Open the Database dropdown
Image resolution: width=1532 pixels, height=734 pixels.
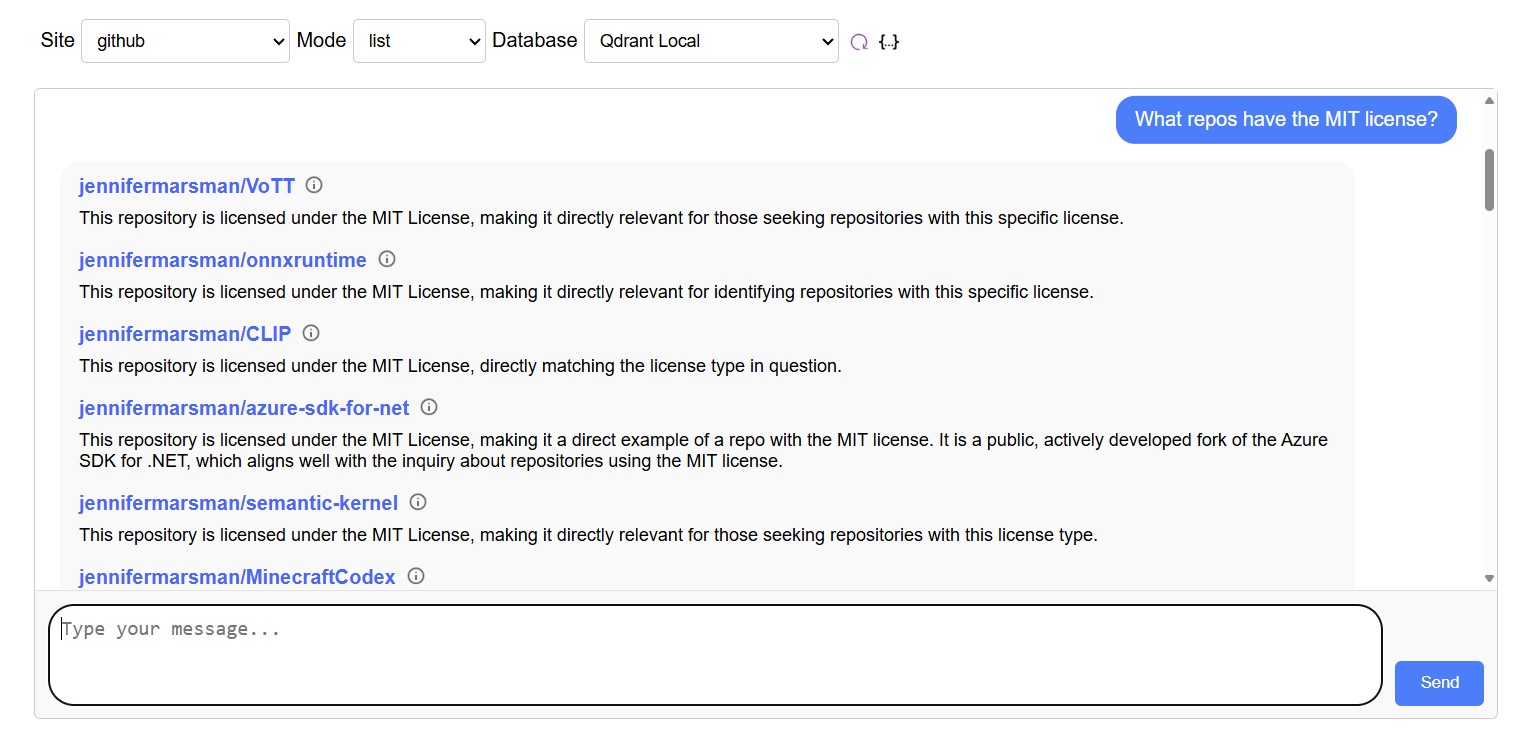click(x=711, y=41)
